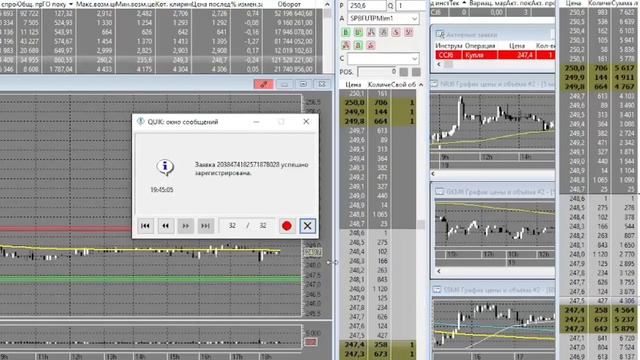The image size is (640, 360).
Task: Click the message counter 32 / 32
Action: click(247, 226)
